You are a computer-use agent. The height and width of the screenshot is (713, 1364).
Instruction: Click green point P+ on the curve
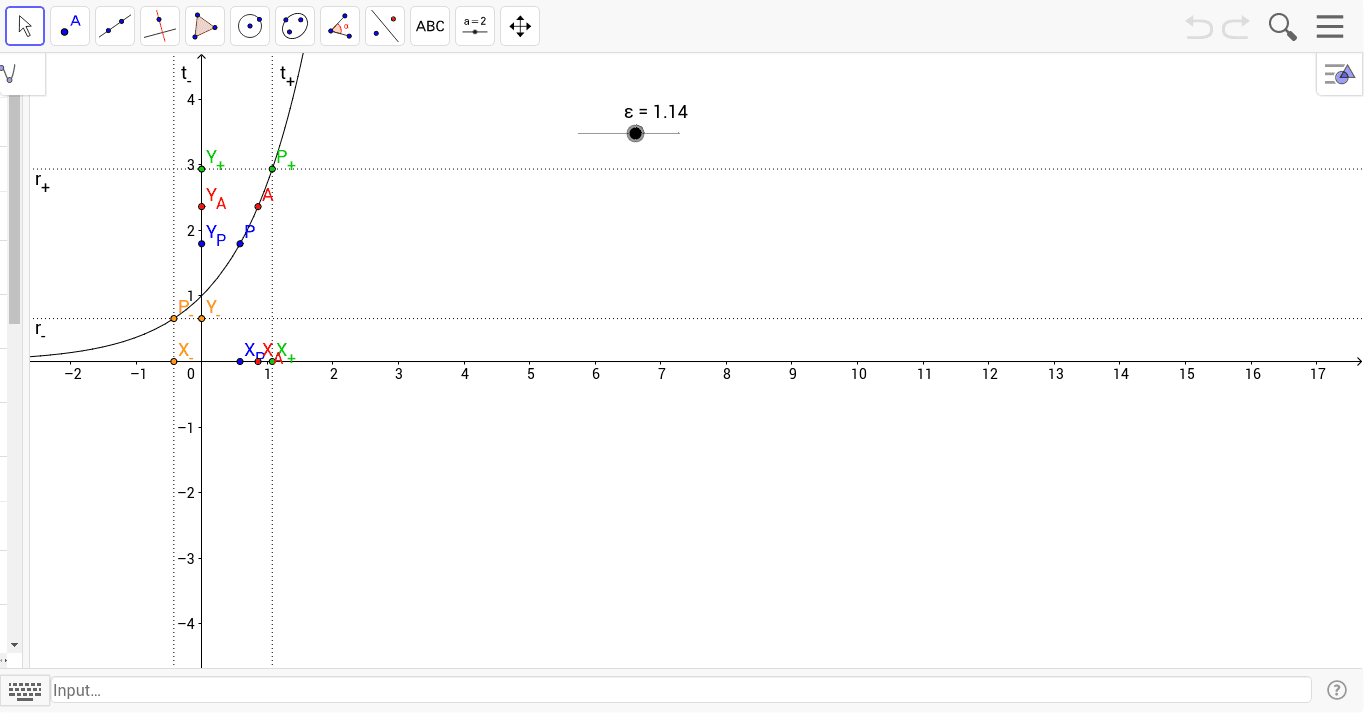272,169
